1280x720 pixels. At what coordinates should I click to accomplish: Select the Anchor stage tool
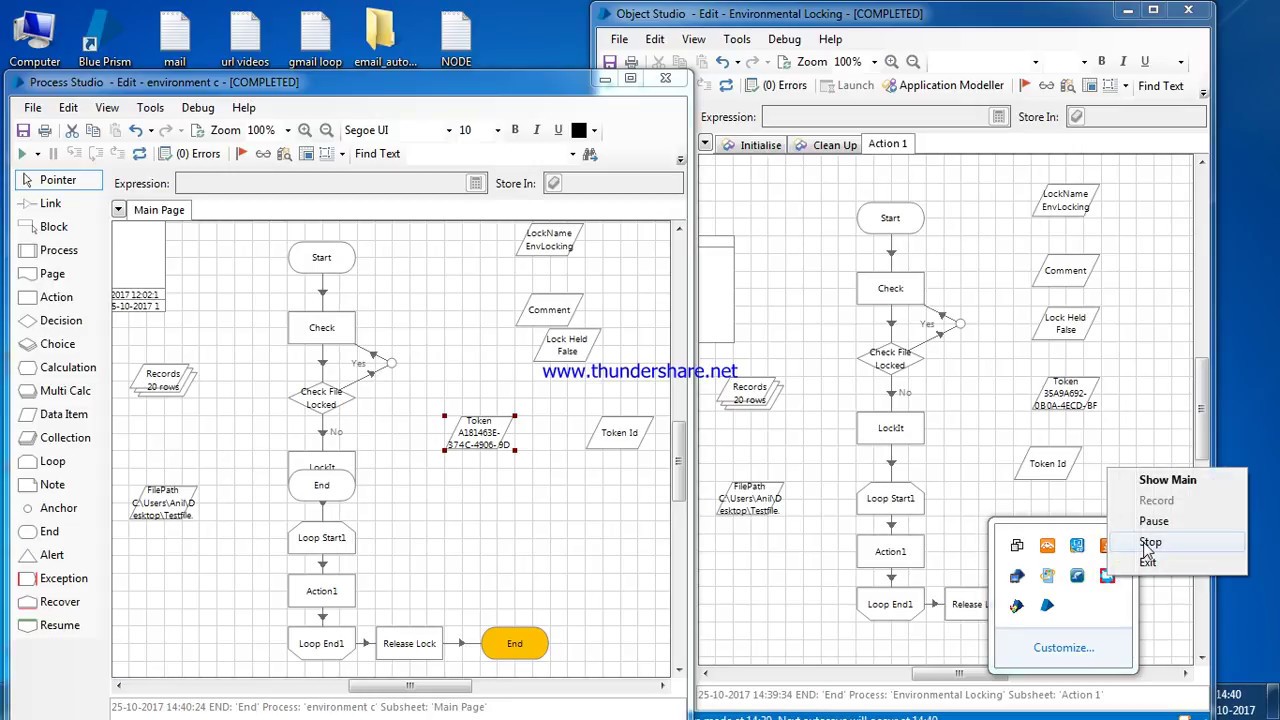pyautogui.click(x=58, y=508)
